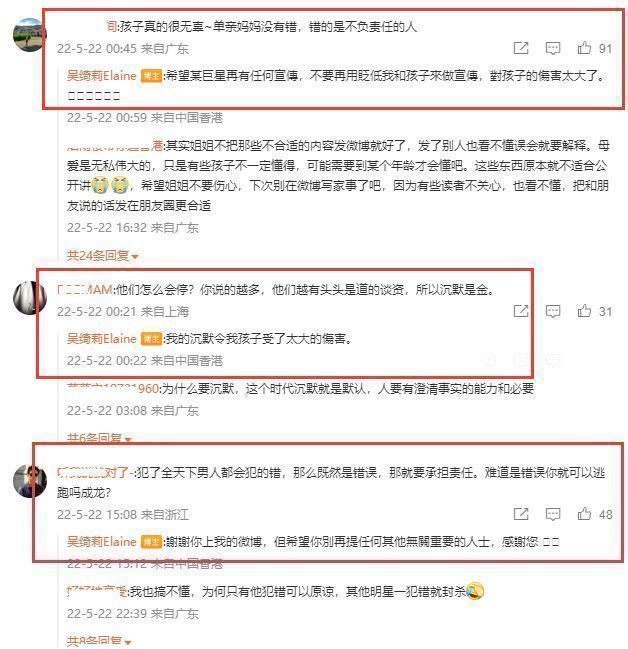The height and width of the screenshot is (649, 628).
Task: Expand 共6条回复 replies
Action: point(99,438)
